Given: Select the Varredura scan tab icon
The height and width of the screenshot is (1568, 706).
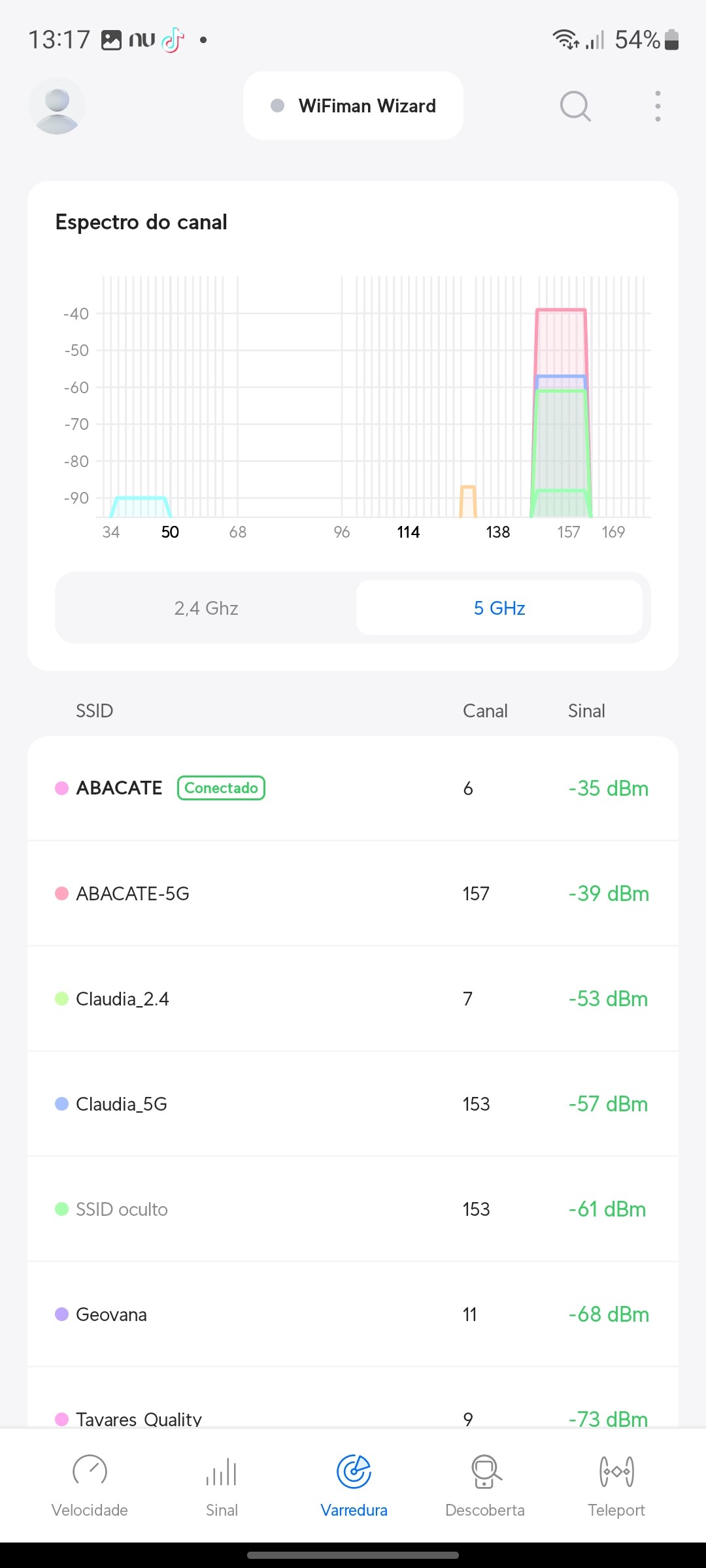Looking at the screenshot, I should [354, 1472].
